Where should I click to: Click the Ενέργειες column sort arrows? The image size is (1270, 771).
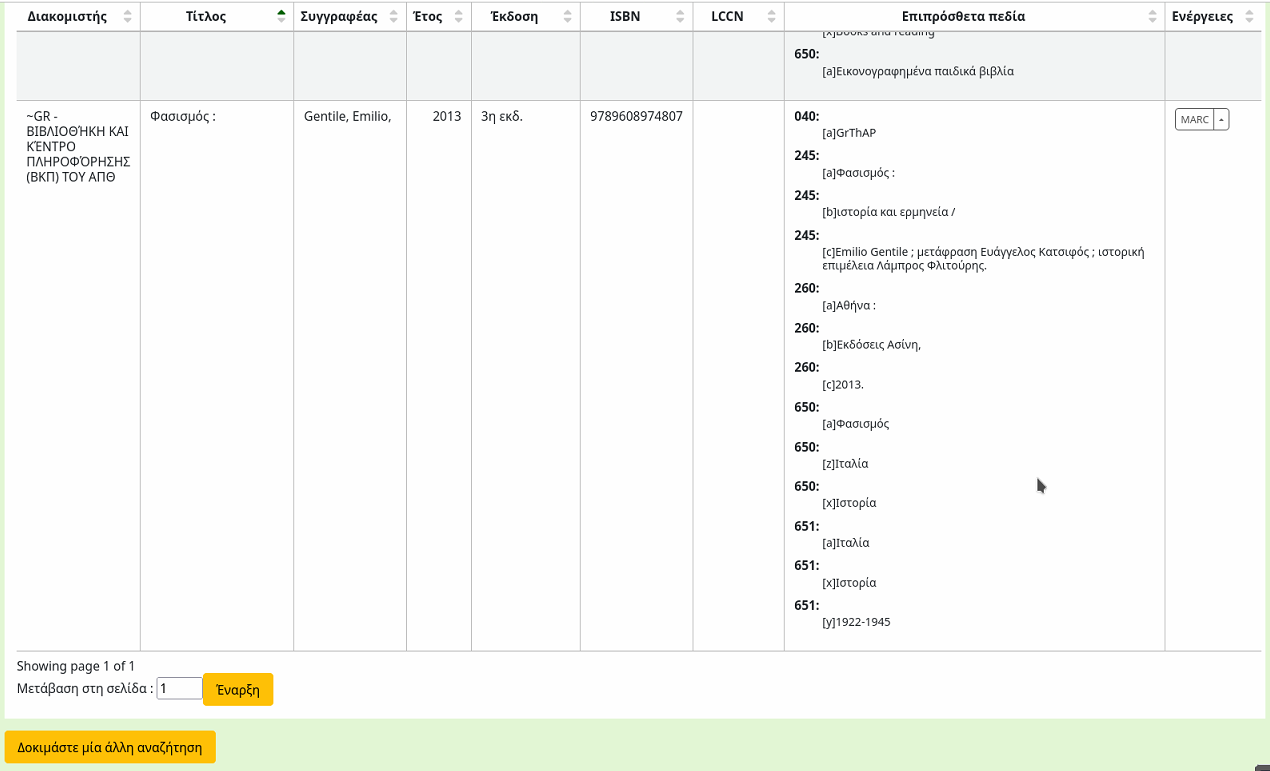point(1249,17)
